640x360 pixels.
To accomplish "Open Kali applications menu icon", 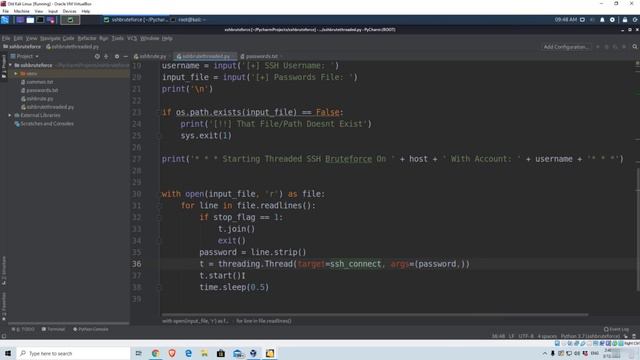I will (x=5, y=20).
